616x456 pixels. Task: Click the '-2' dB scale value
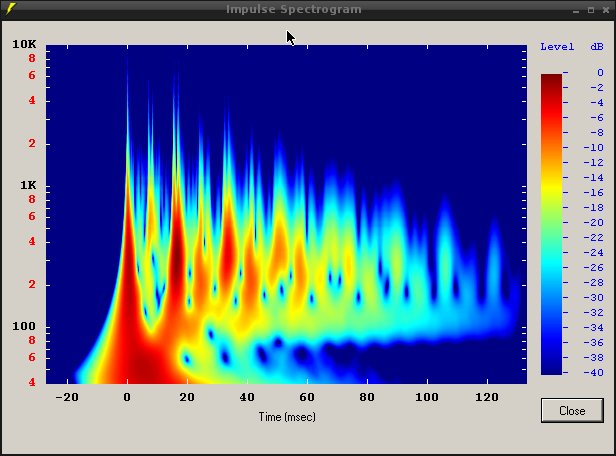click(597, 88)
